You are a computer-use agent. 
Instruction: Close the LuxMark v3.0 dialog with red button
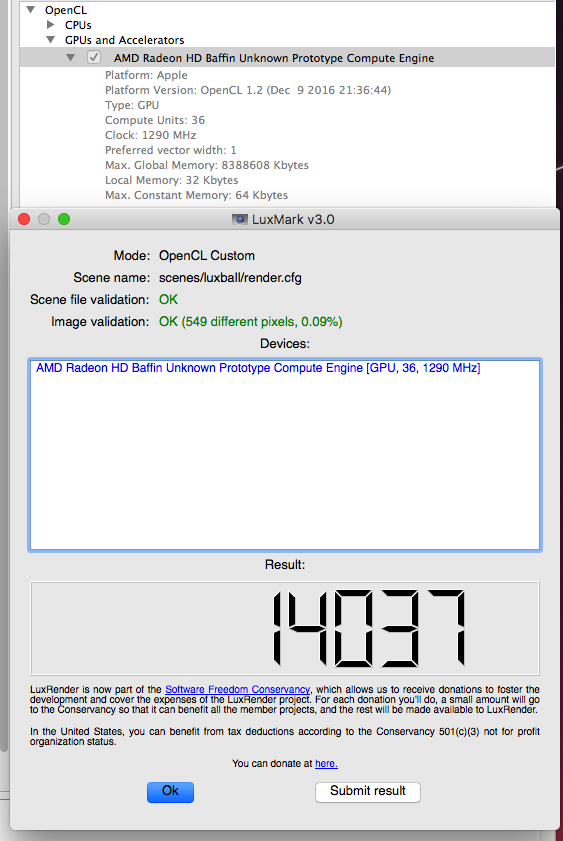(x=24, y=219)
